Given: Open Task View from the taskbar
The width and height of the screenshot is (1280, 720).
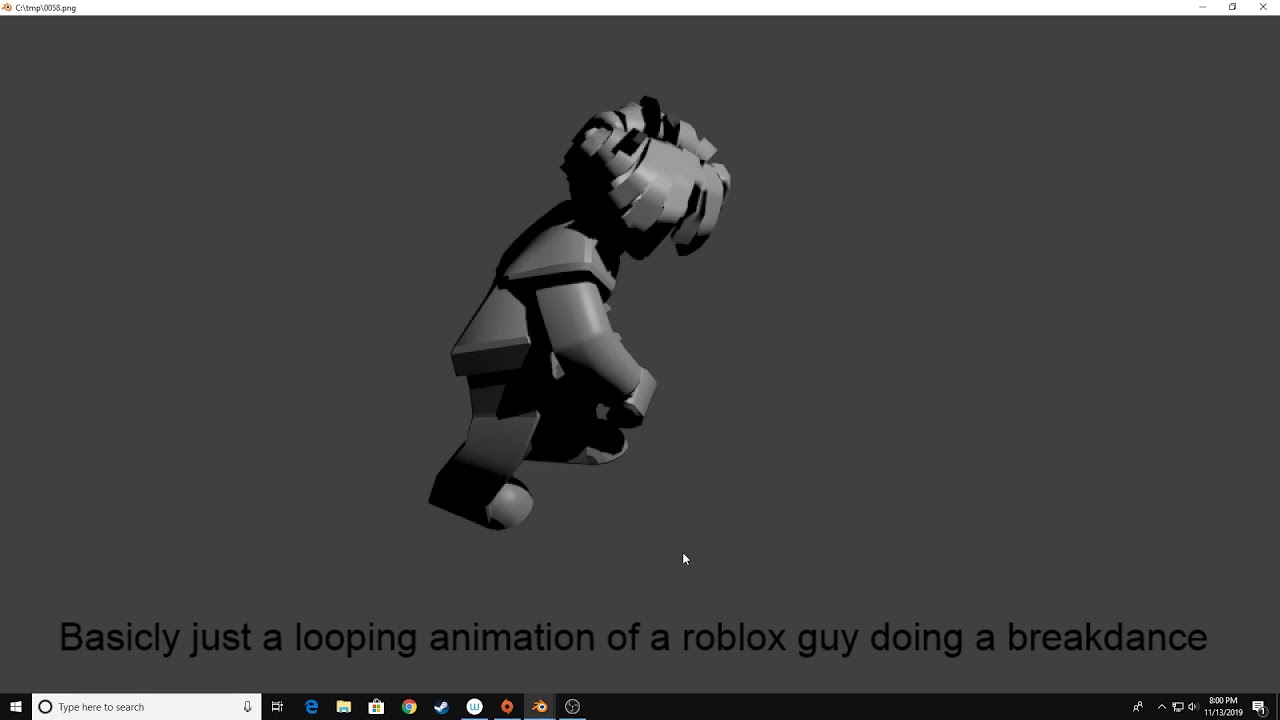Looking at the screenshot, I should [x=277, y=707].
